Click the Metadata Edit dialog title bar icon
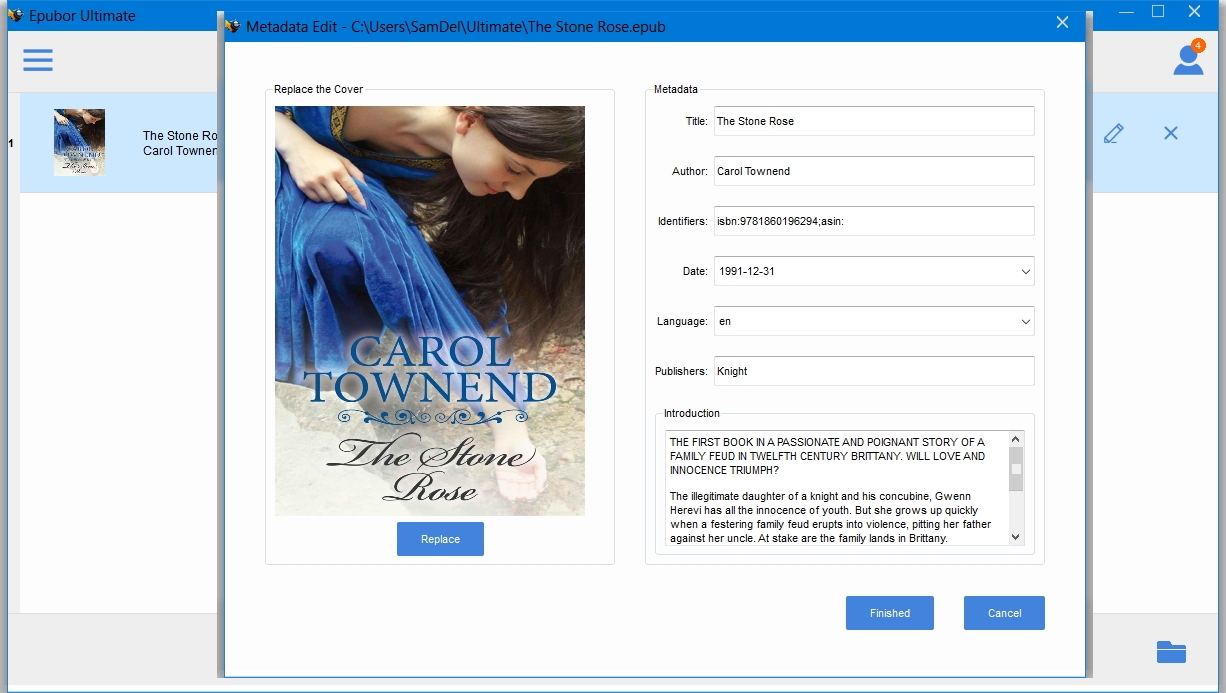The height and width of the screenshot is (693, 1226). (x=232, y=26)
